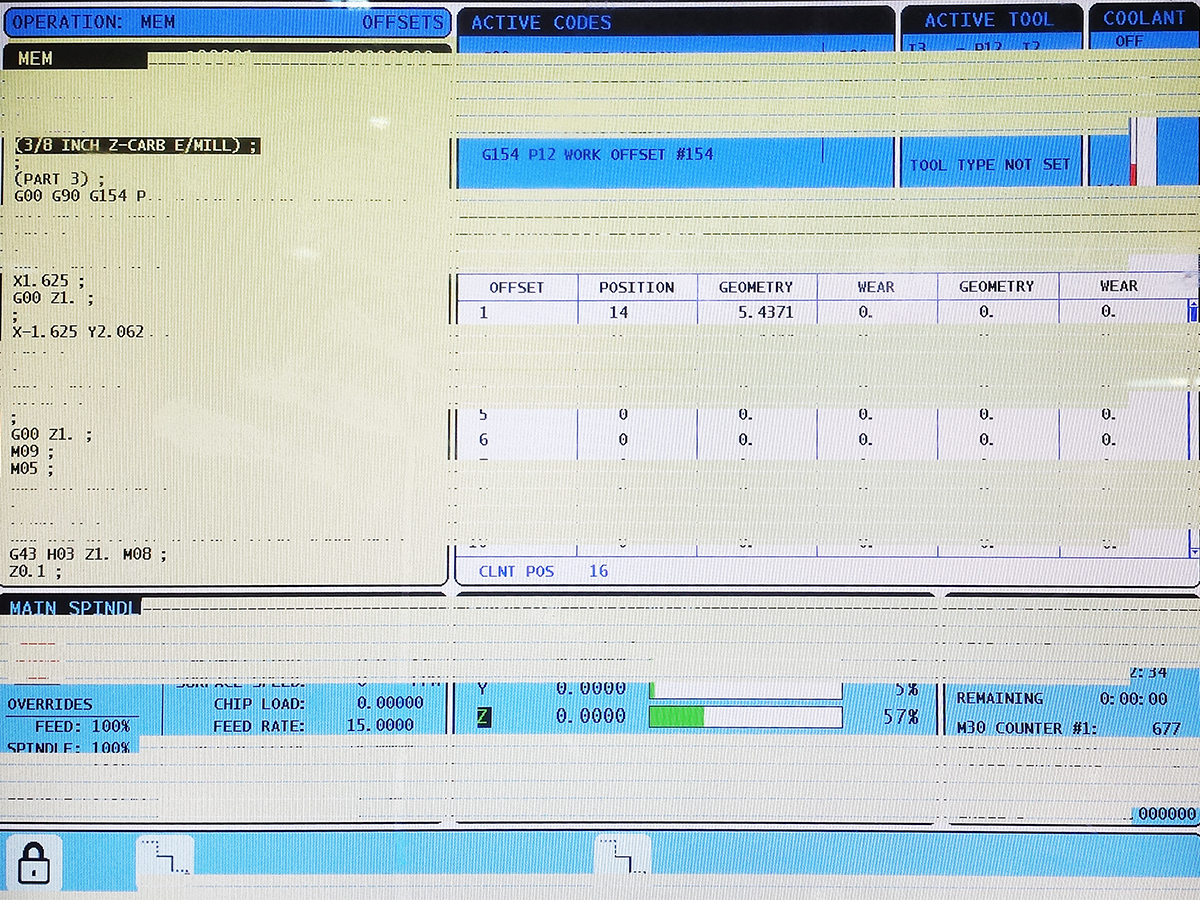Click the highlighted 3/8 INCH Z-CARB E/MILL line
The width and height of the screenshot is (1200, 900).
[x=137, y=146]
